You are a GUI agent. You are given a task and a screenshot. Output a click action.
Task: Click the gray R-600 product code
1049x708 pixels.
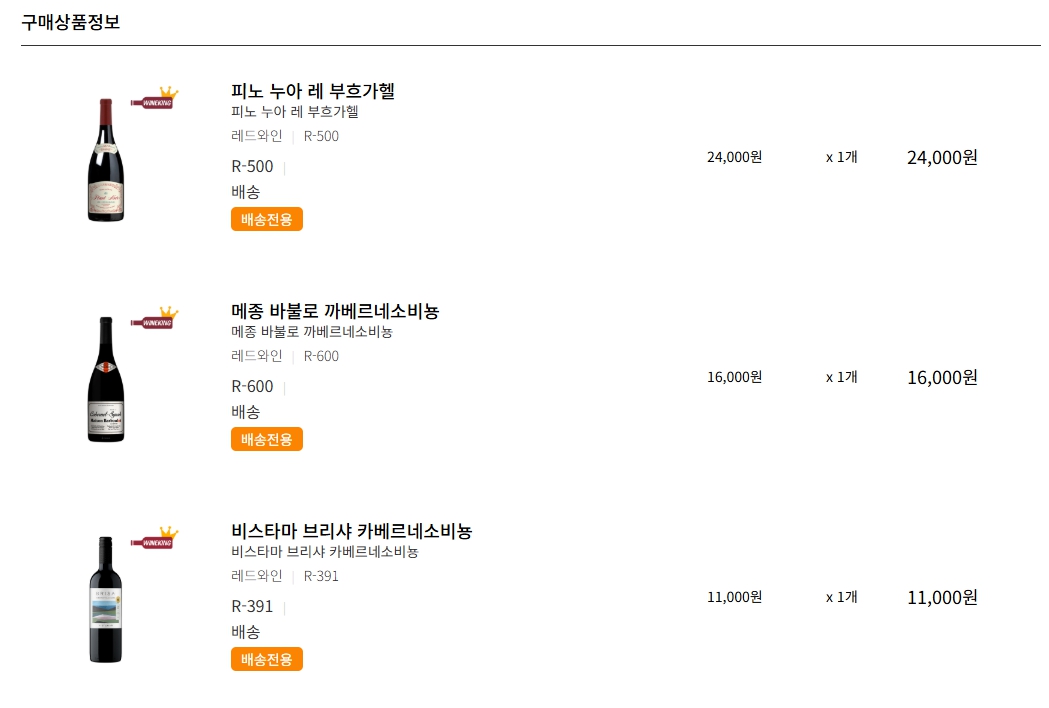(321, 356)
